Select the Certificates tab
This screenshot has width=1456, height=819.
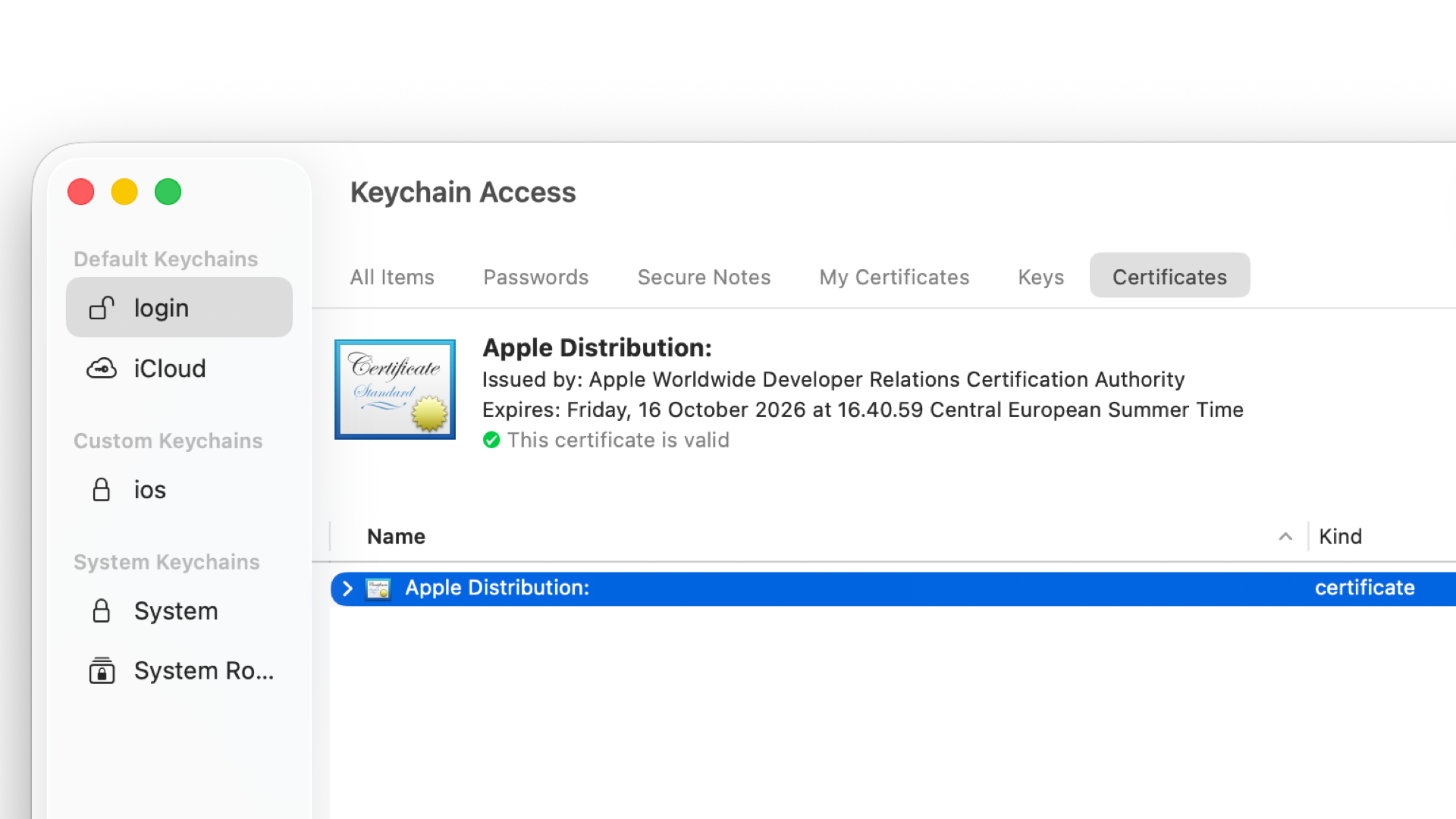tap(1169, 277)
